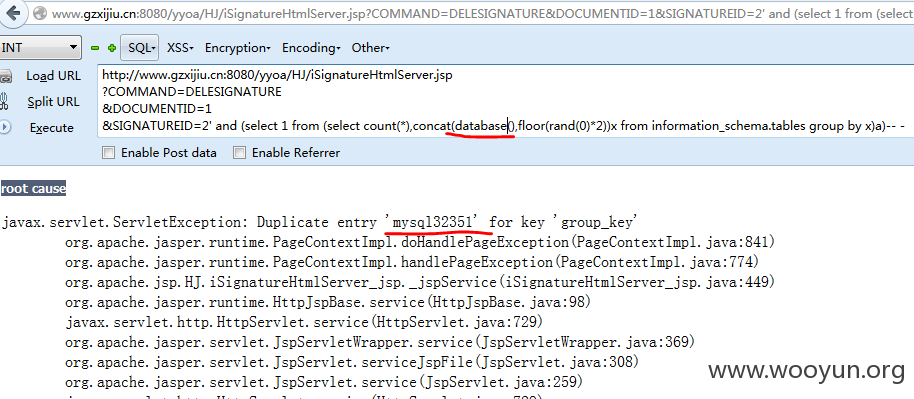This screenshot has height=399, width=914.
Task: Click the 'JspServlet.java:259' trace line
Action: coord(324,382)
